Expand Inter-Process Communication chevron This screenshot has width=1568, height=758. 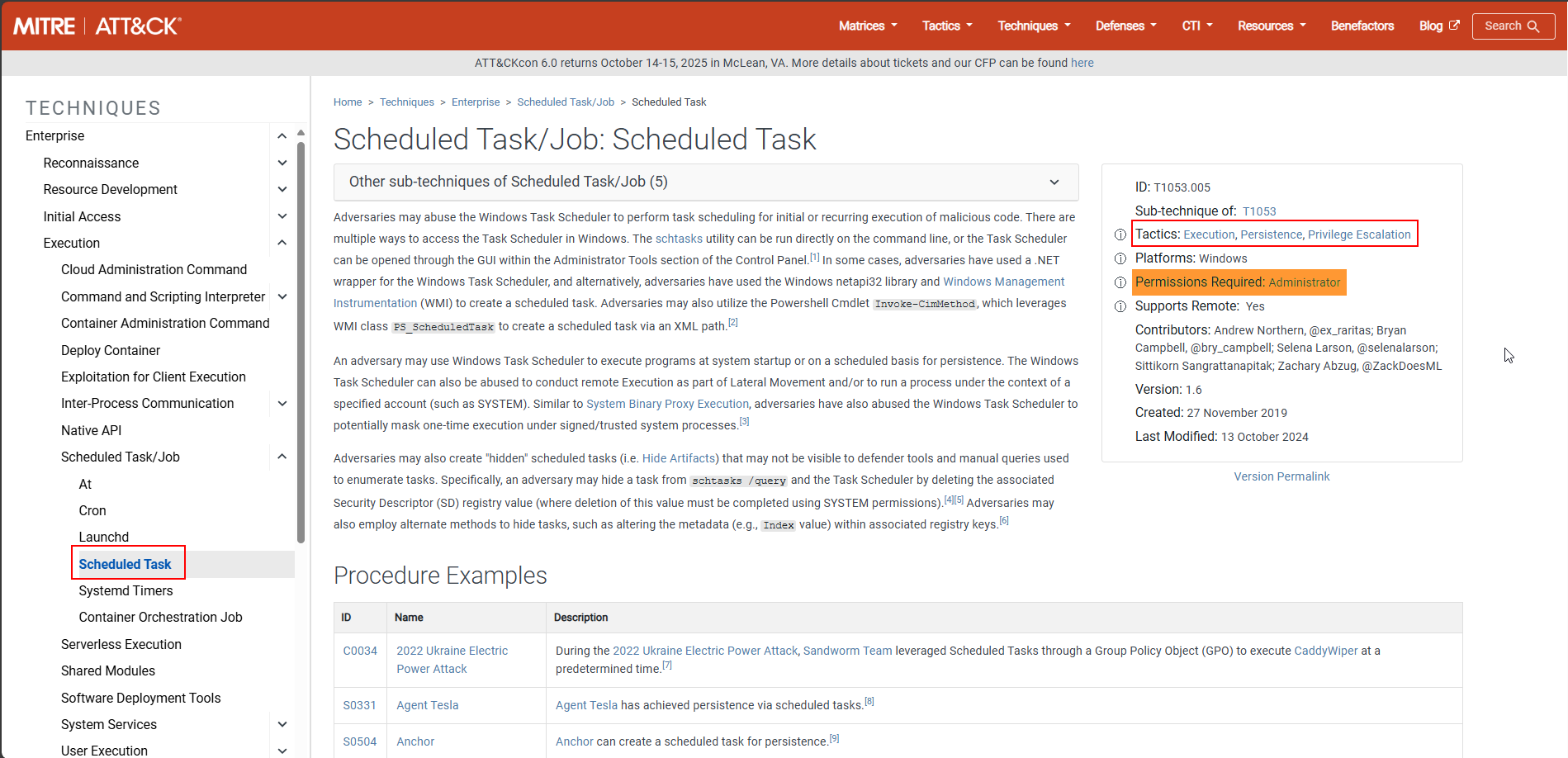click(282, 404)
